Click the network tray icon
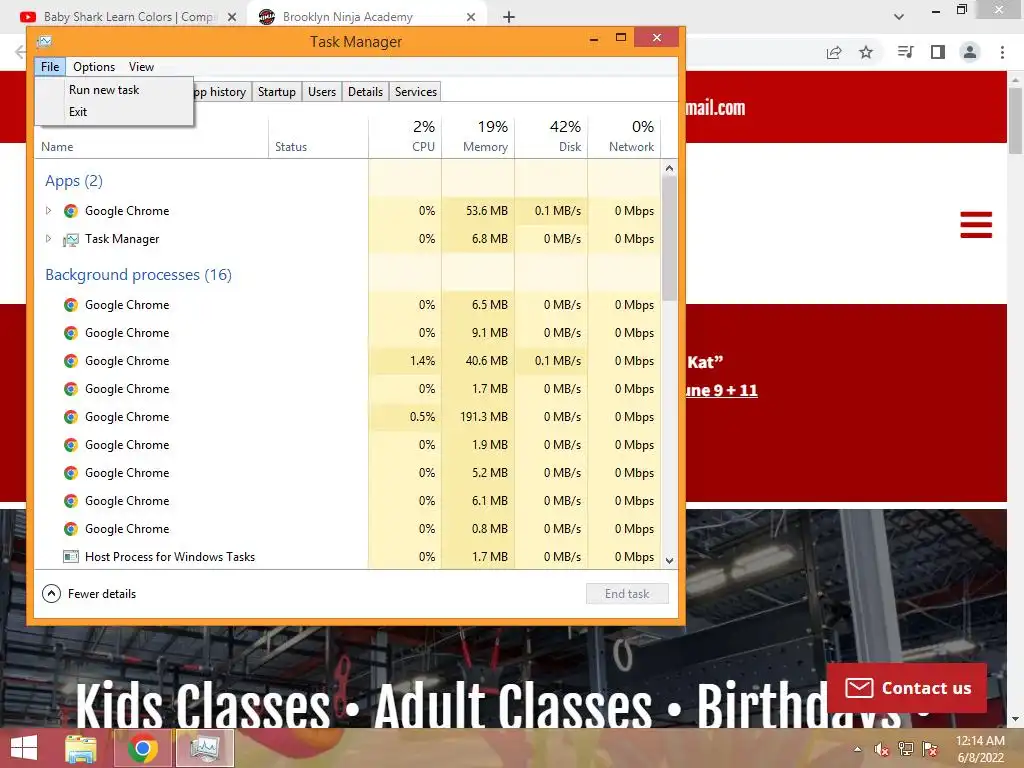This screenshot has width=1024, height=768. tap(906, 749)
